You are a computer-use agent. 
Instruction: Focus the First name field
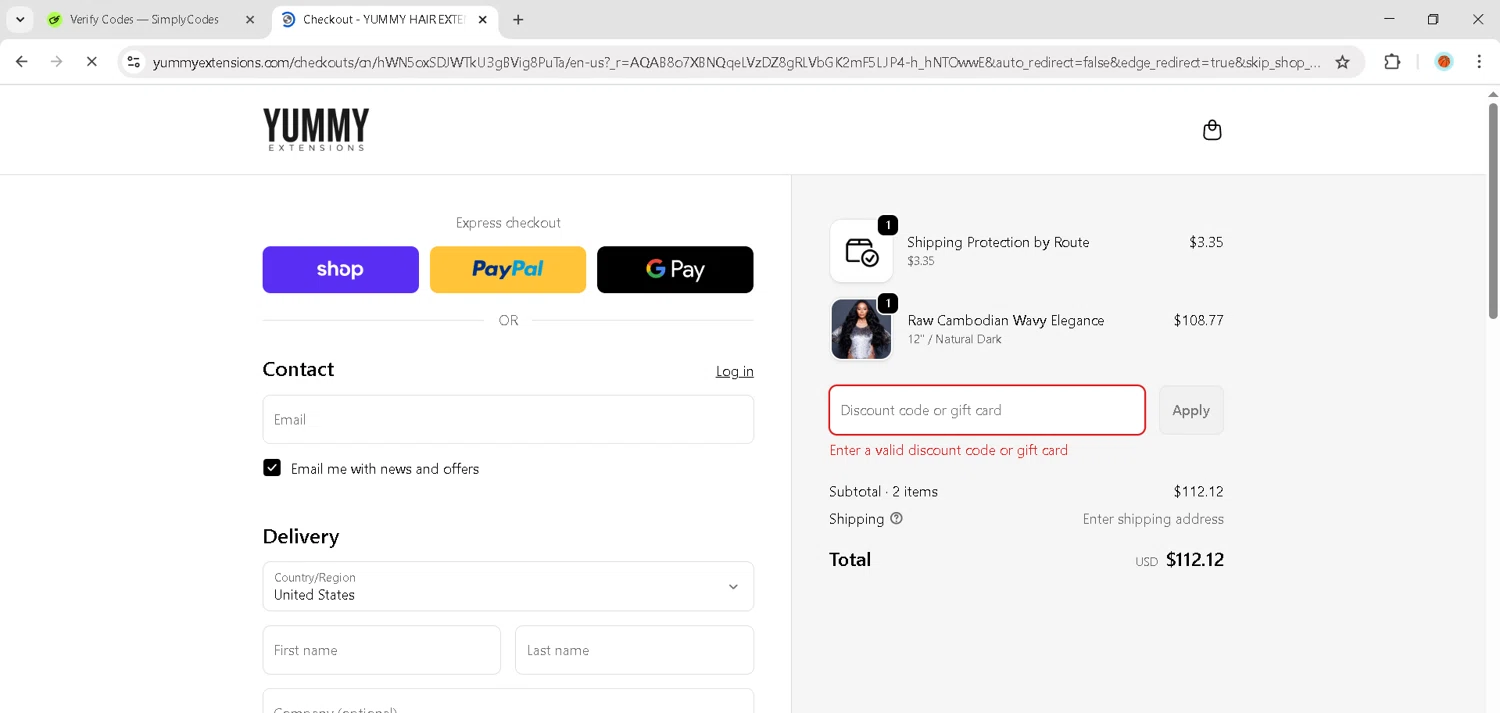coord(382,650)
